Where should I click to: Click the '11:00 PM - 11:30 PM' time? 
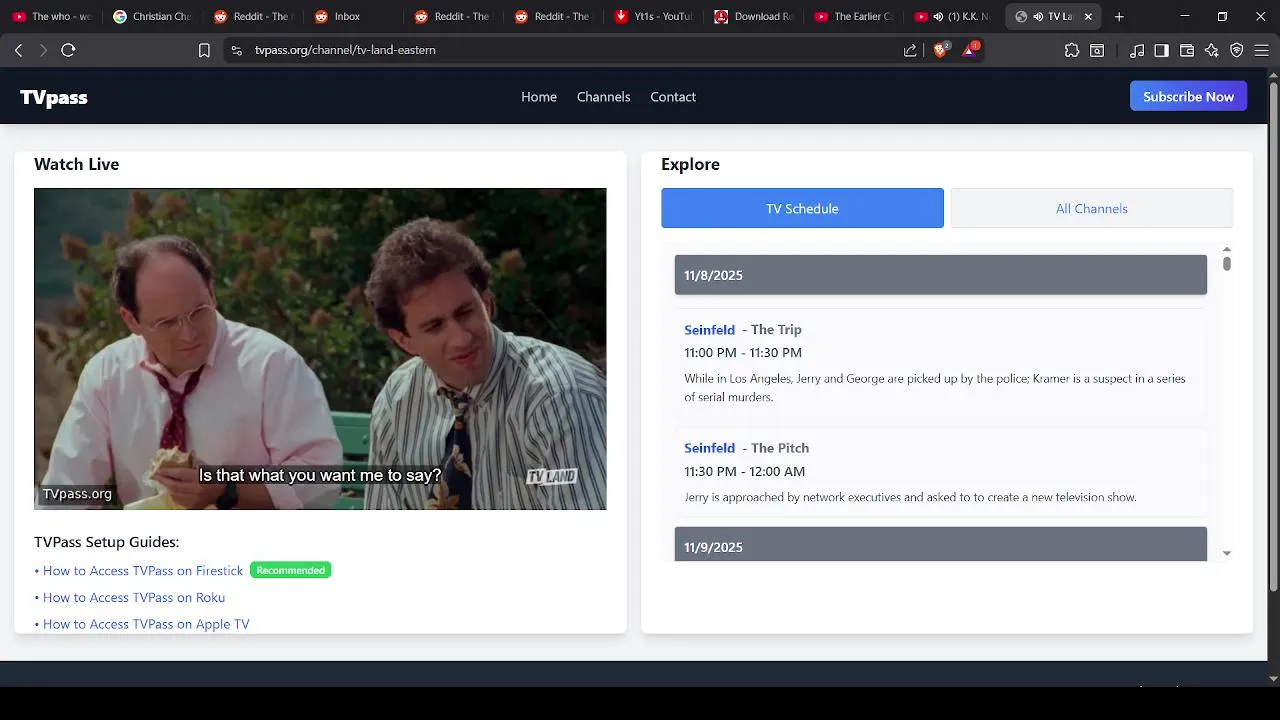(743, 352)
